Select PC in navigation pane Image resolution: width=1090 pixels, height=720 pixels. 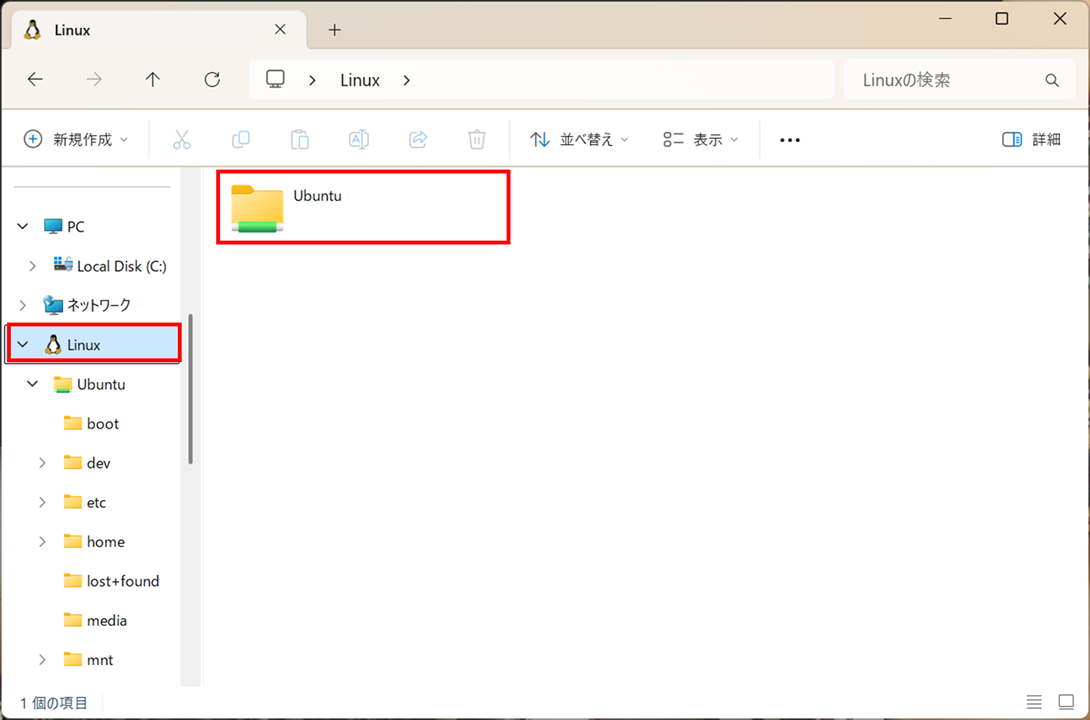pyautogui.click(x=76, y=227)
